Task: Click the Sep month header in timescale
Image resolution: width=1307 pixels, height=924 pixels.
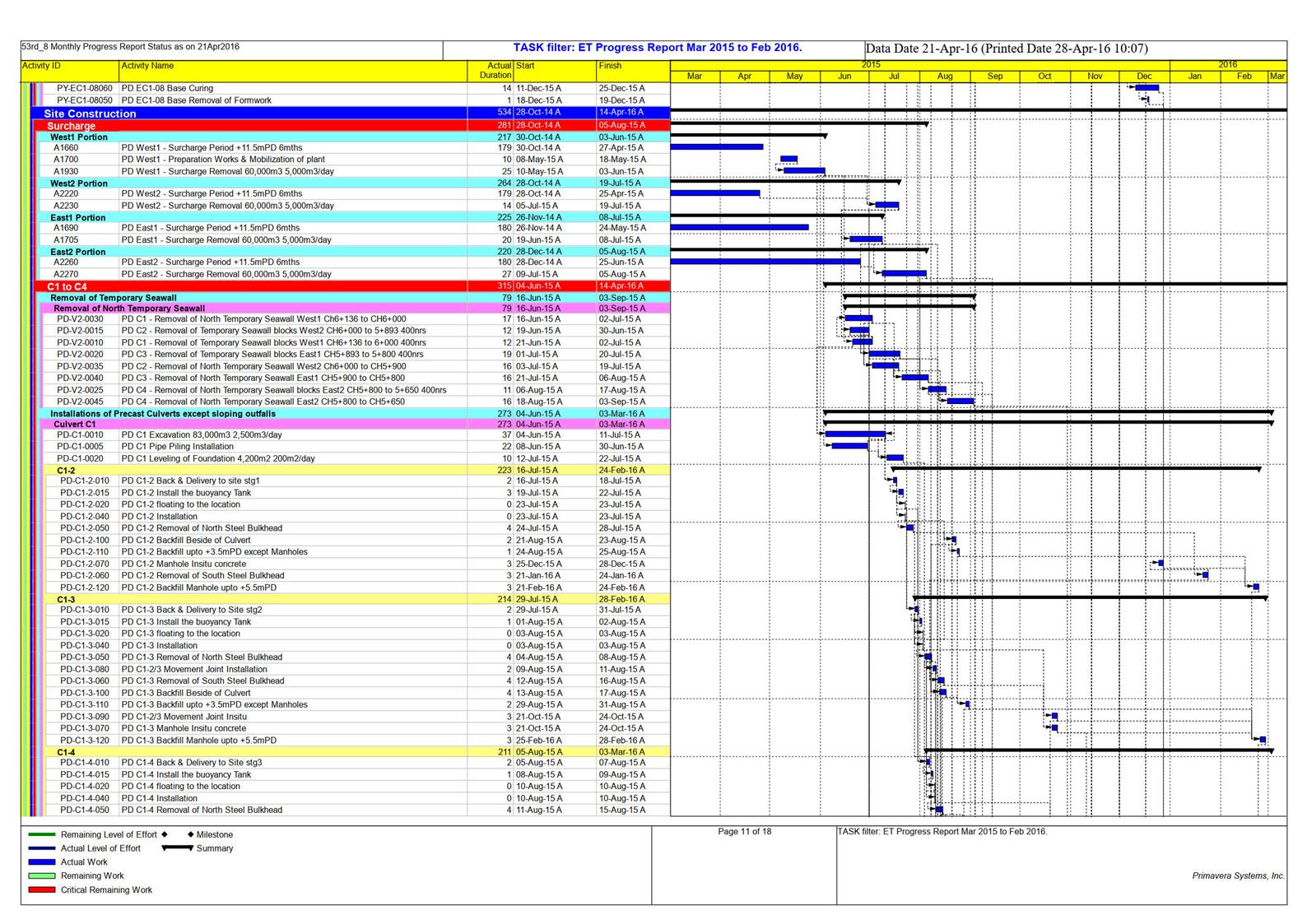Action: [x=995, y=77]
